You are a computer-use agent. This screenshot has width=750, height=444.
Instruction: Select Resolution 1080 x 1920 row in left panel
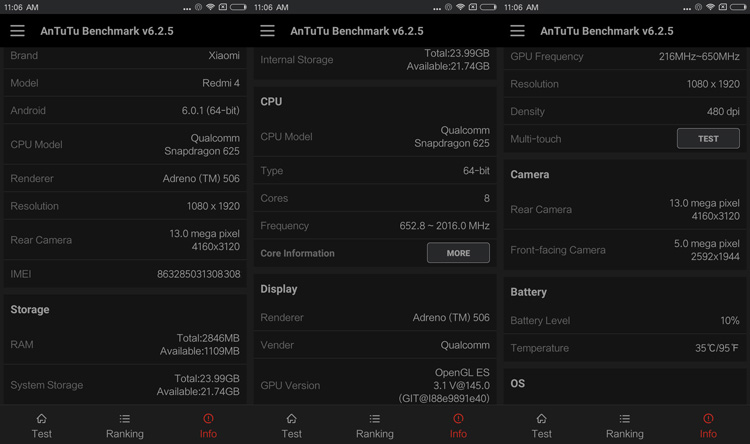click(x=125, y=206)
